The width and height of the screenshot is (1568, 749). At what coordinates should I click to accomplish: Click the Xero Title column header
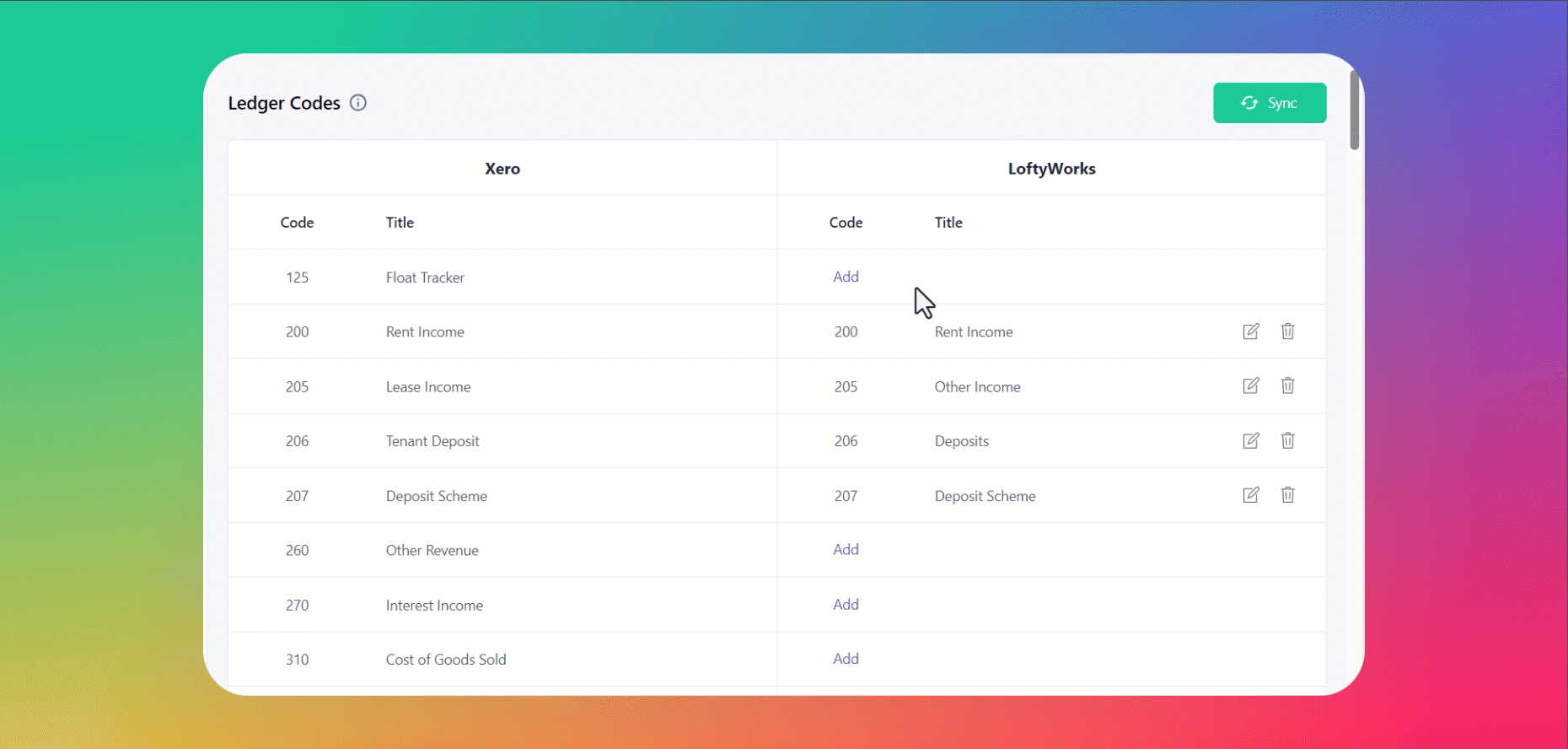(x=400, y=223)
